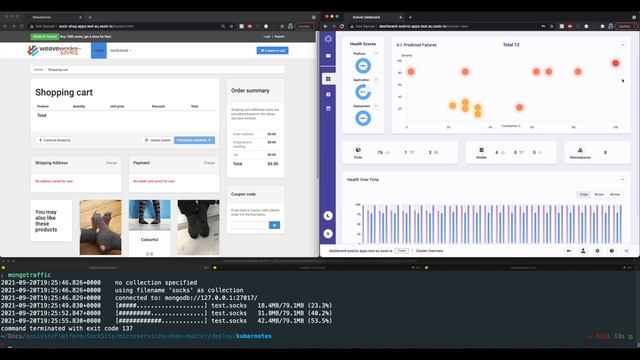
Task: Open the gear logo in dashboard sidebar
Action: [328, 39]
